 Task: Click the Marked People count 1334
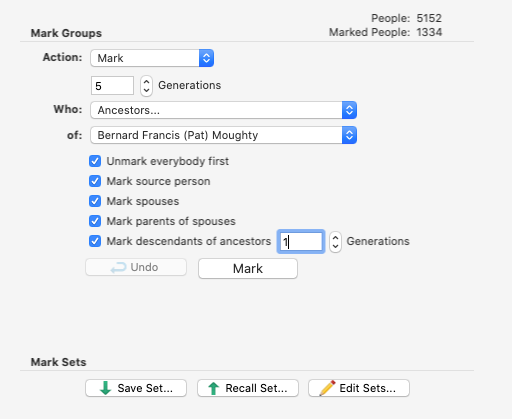(429, 32)
